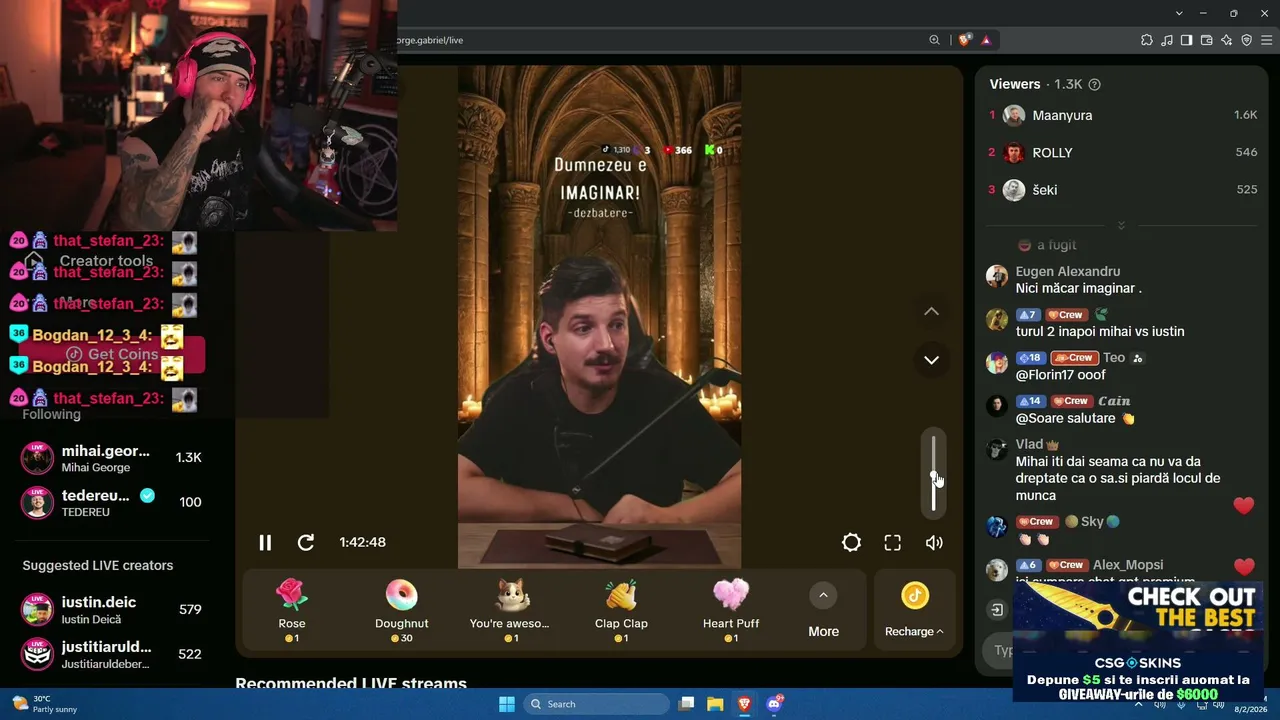Open suggested creator justitiaruldeber

pyautogui.click(x=111, y=654)
